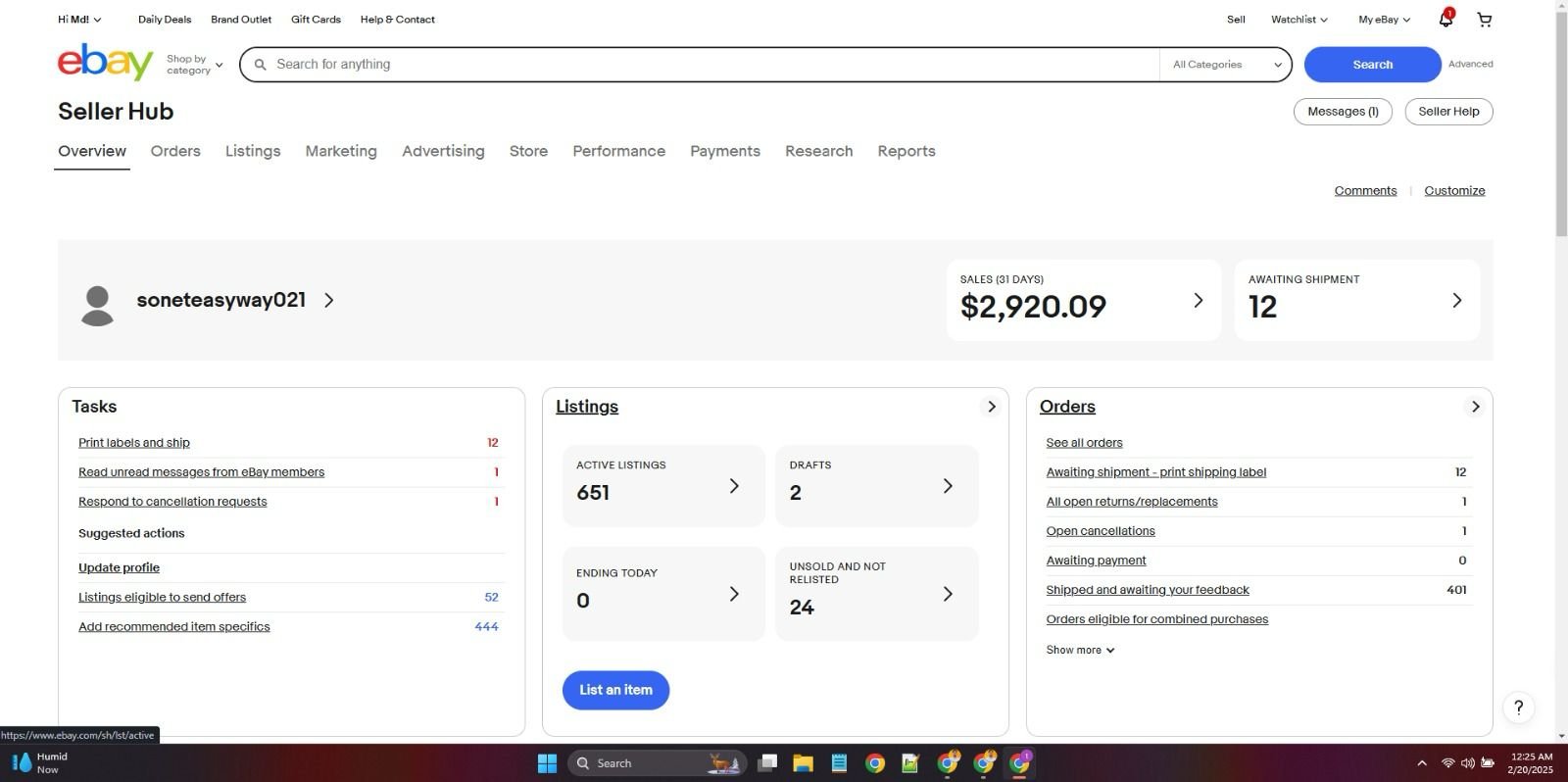
Task: Expand the Hi Md! account dropdown
Action: (x=79, y=20)
